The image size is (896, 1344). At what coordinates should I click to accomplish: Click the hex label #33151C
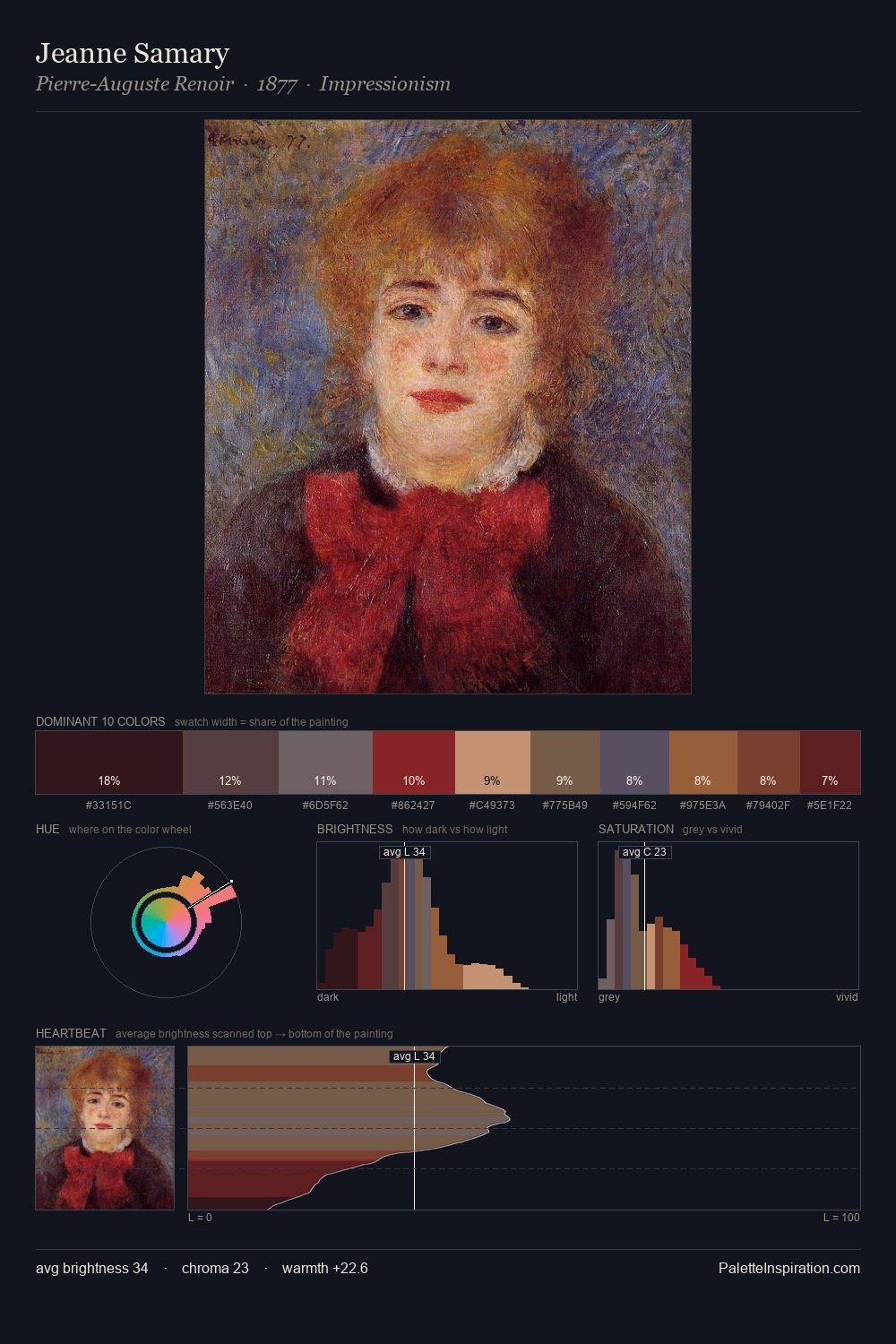tap(108, 806)
